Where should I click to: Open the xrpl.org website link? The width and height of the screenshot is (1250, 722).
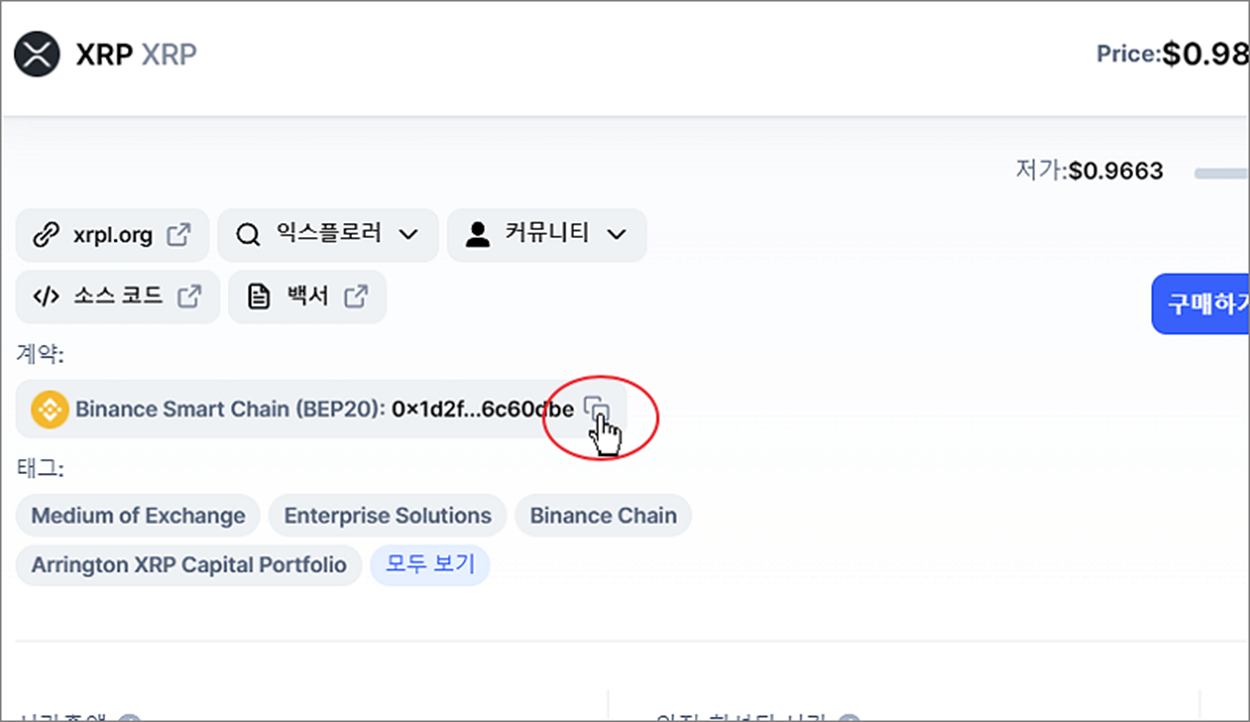coord(112,236)
